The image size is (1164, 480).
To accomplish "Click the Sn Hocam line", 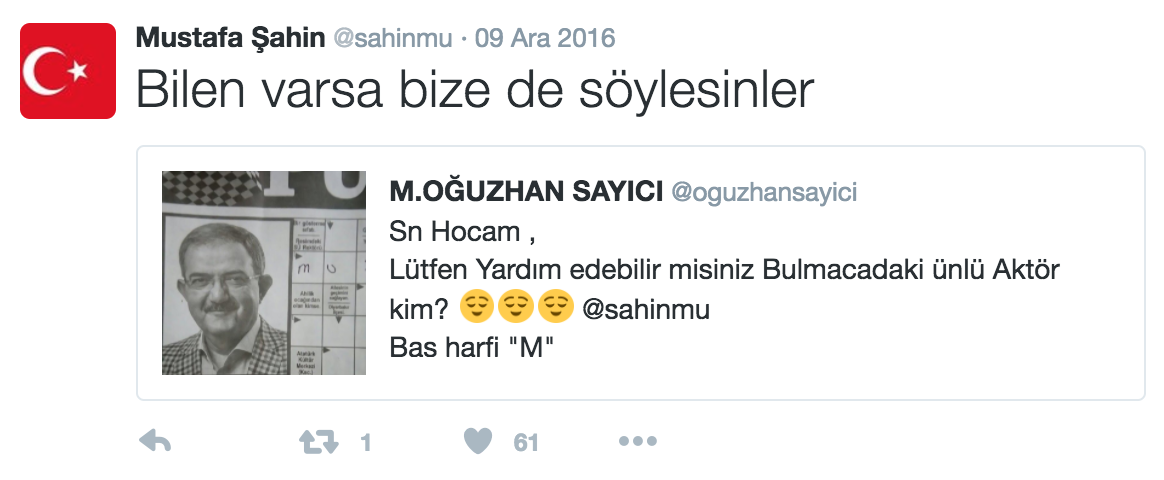I will click(462, 232).
